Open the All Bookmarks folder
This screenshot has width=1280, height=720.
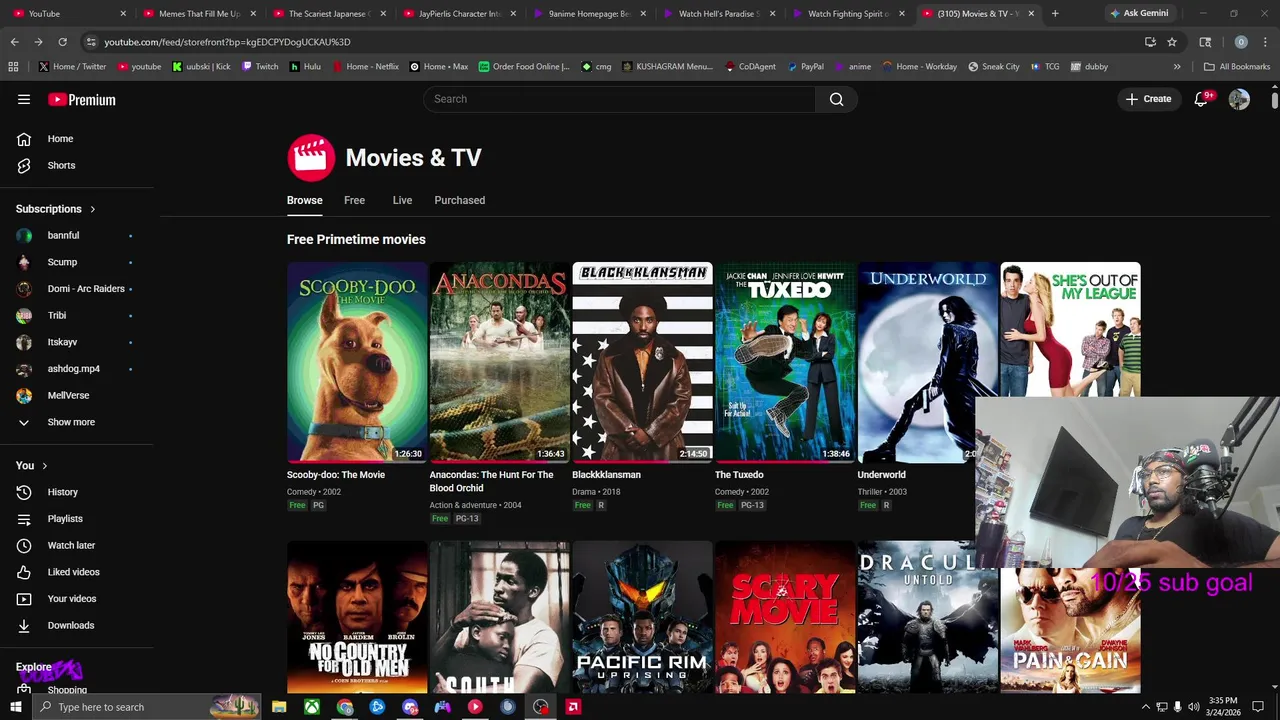[1237, 66]
